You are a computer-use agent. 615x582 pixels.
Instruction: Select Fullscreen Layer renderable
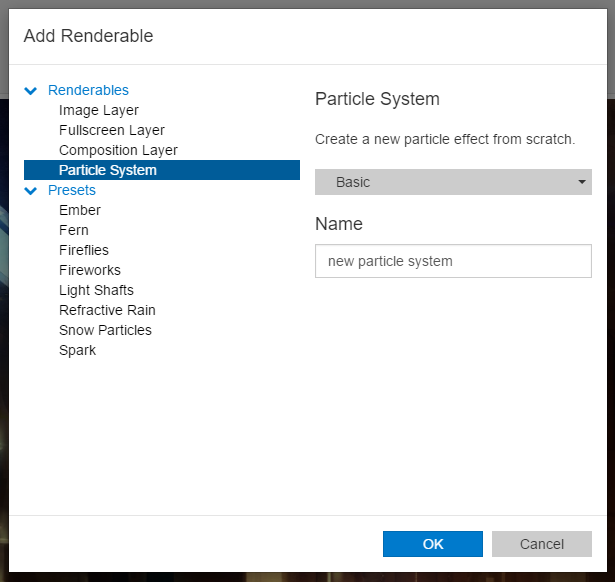point(111,130)
